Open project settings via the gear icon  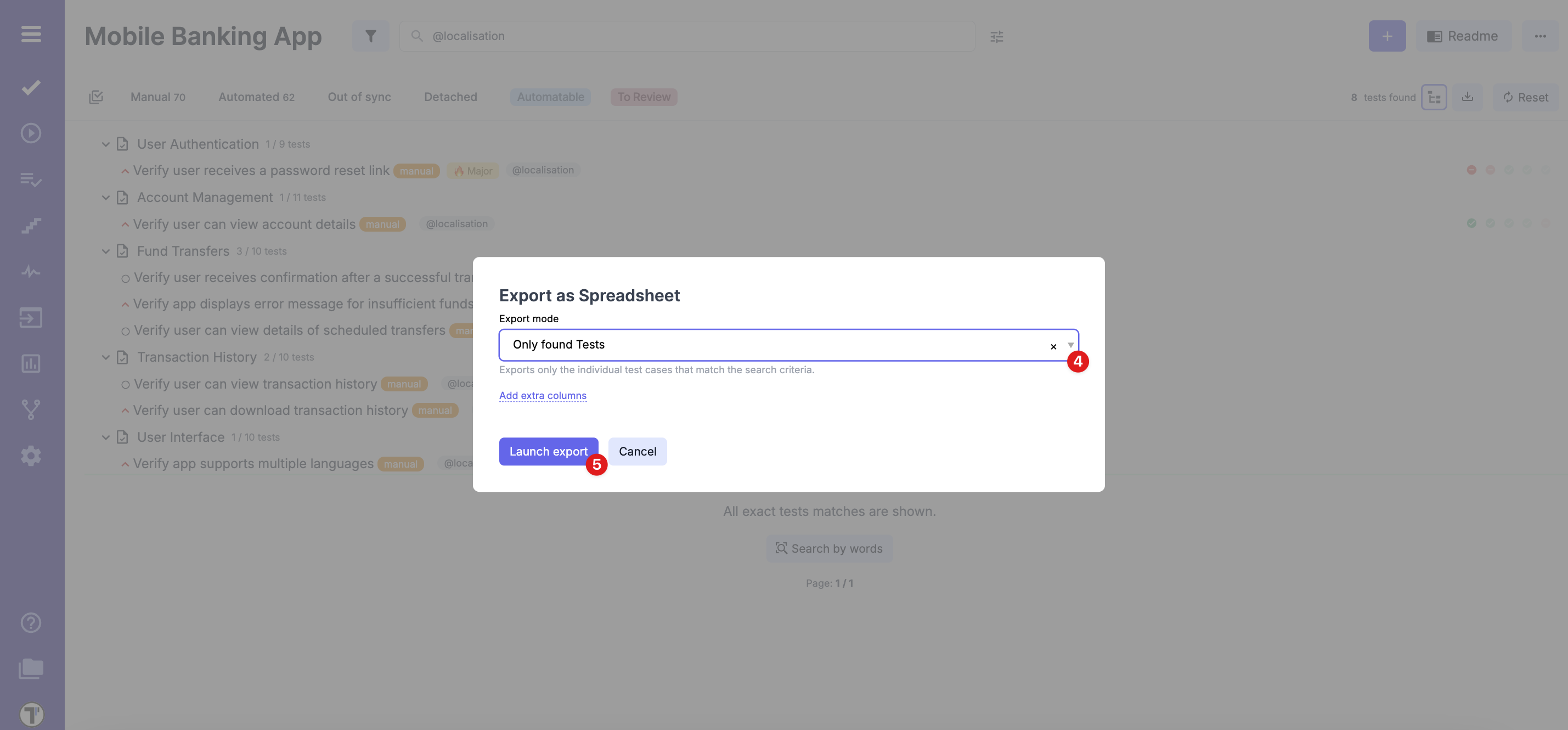[x=30, y=456]
